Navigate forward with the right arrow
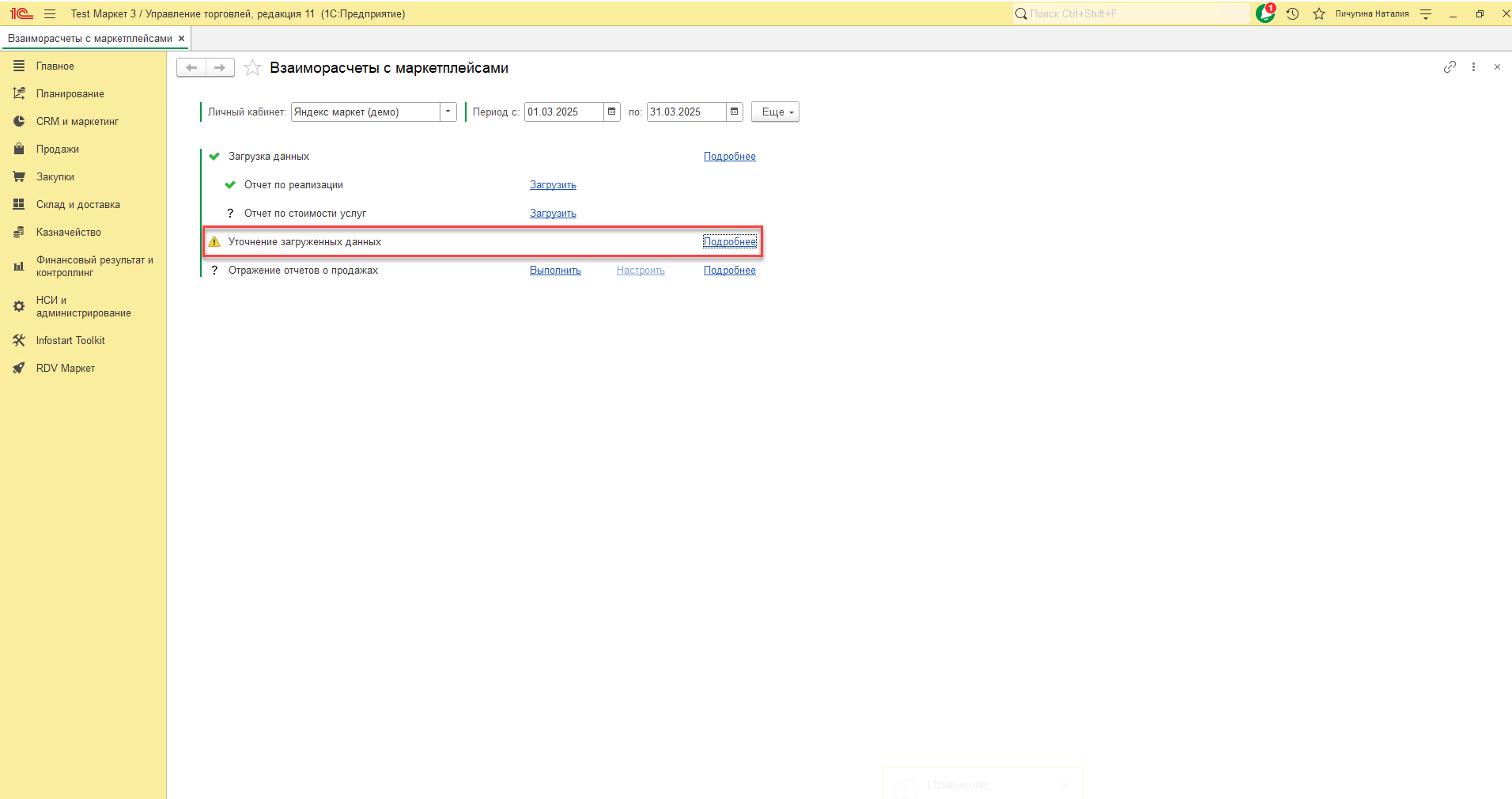Screen dimensions: 1512x799 [220, 68]
